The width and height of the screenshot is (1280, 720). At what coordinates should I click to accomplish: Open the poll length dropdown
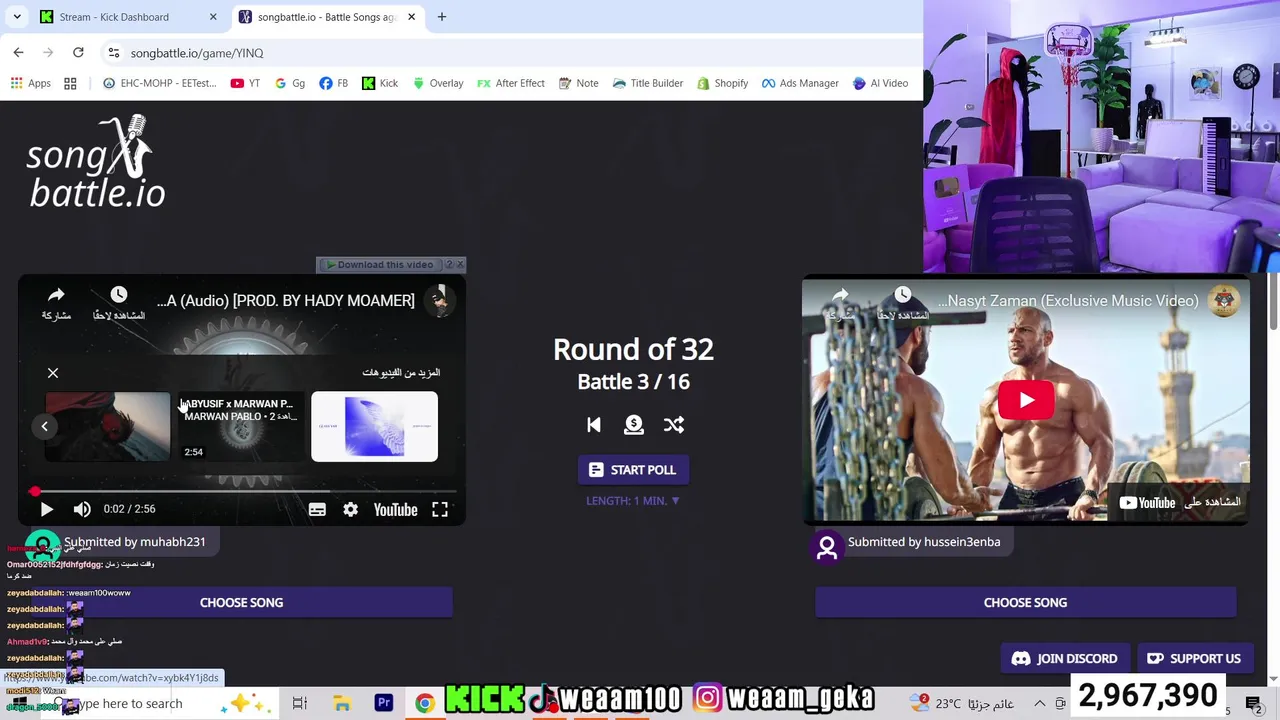(x=633, y=501)
